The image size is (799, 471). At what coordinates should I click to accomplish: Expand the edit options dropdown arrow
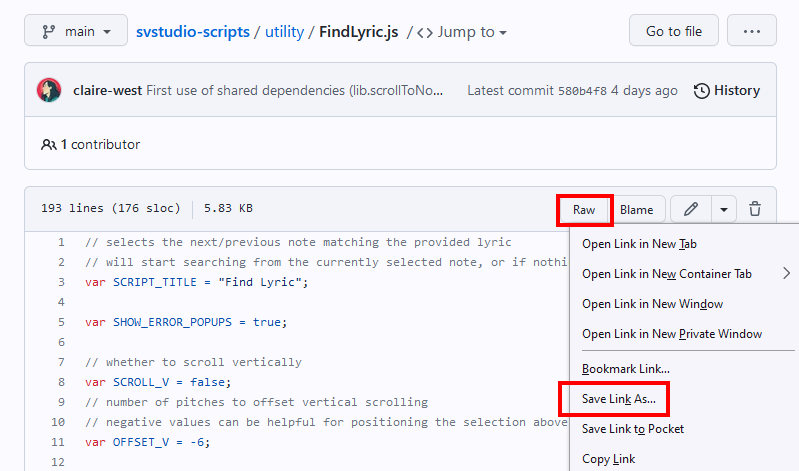click(x=723, y=209)
